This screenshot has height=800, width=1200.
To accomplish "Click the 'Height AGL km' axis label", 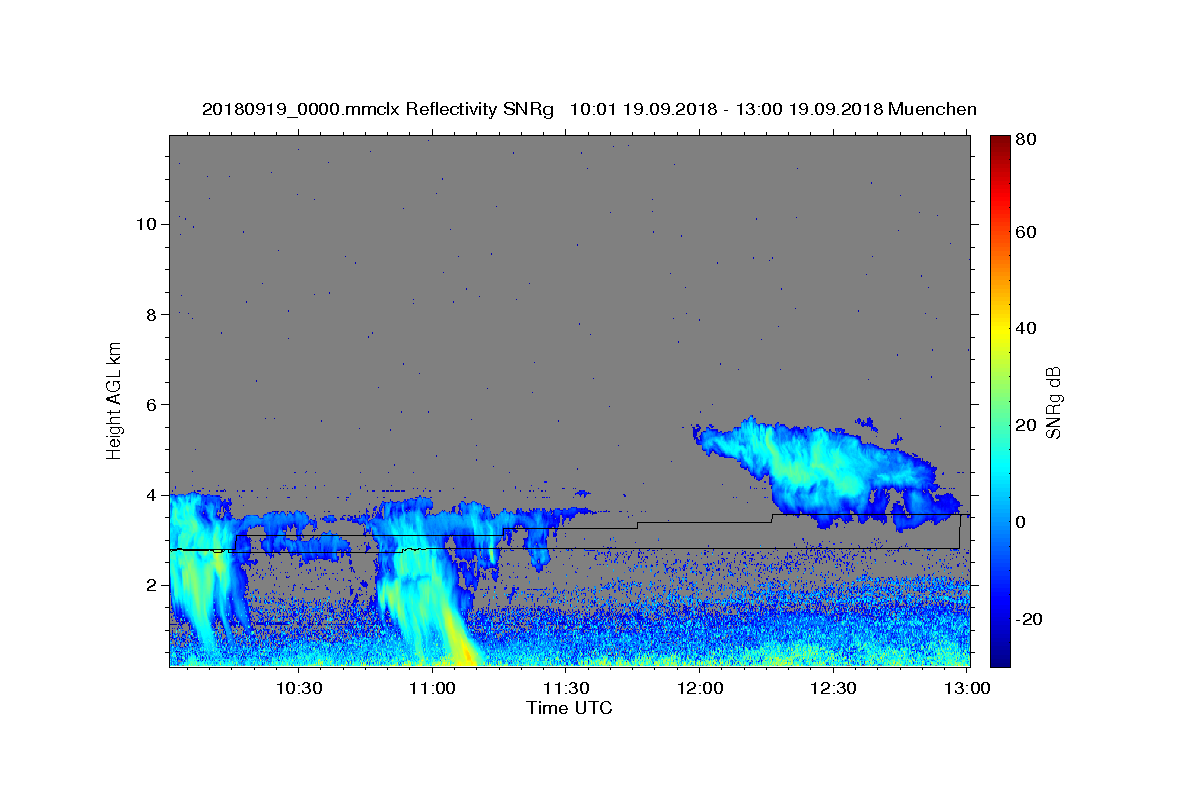I will coord(115,400).
